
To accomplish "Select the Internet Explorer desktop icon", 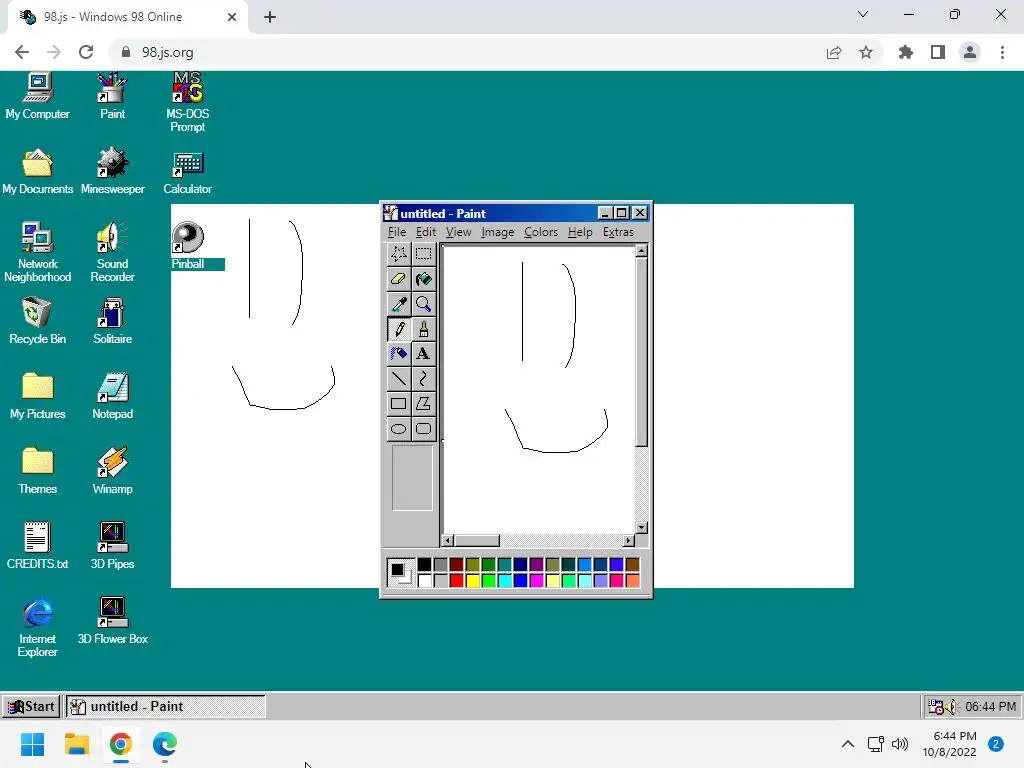I will click(x=37, y=628).
